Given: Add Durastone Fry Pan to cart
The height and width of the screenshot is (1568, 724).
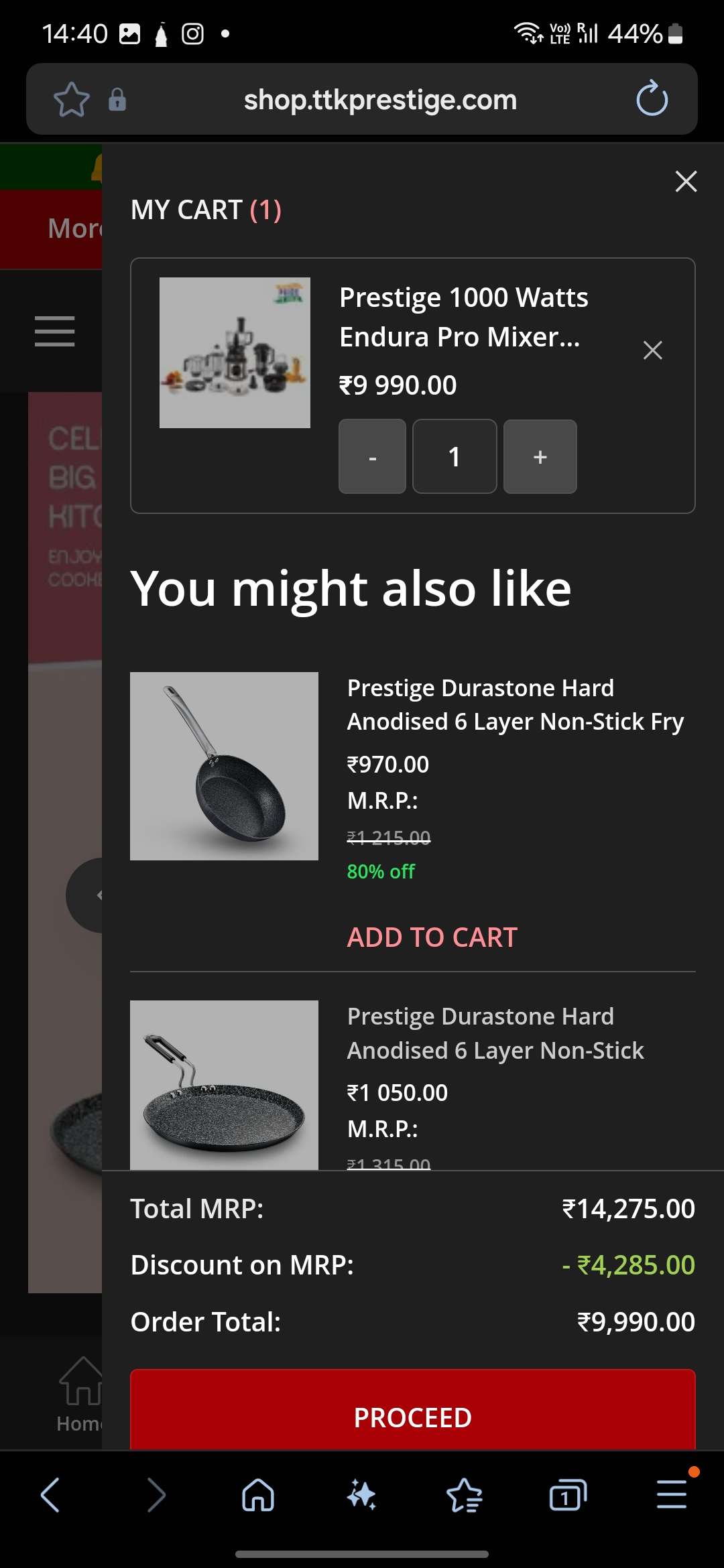Looking at the screenshot, I should [x=432, y=937].
